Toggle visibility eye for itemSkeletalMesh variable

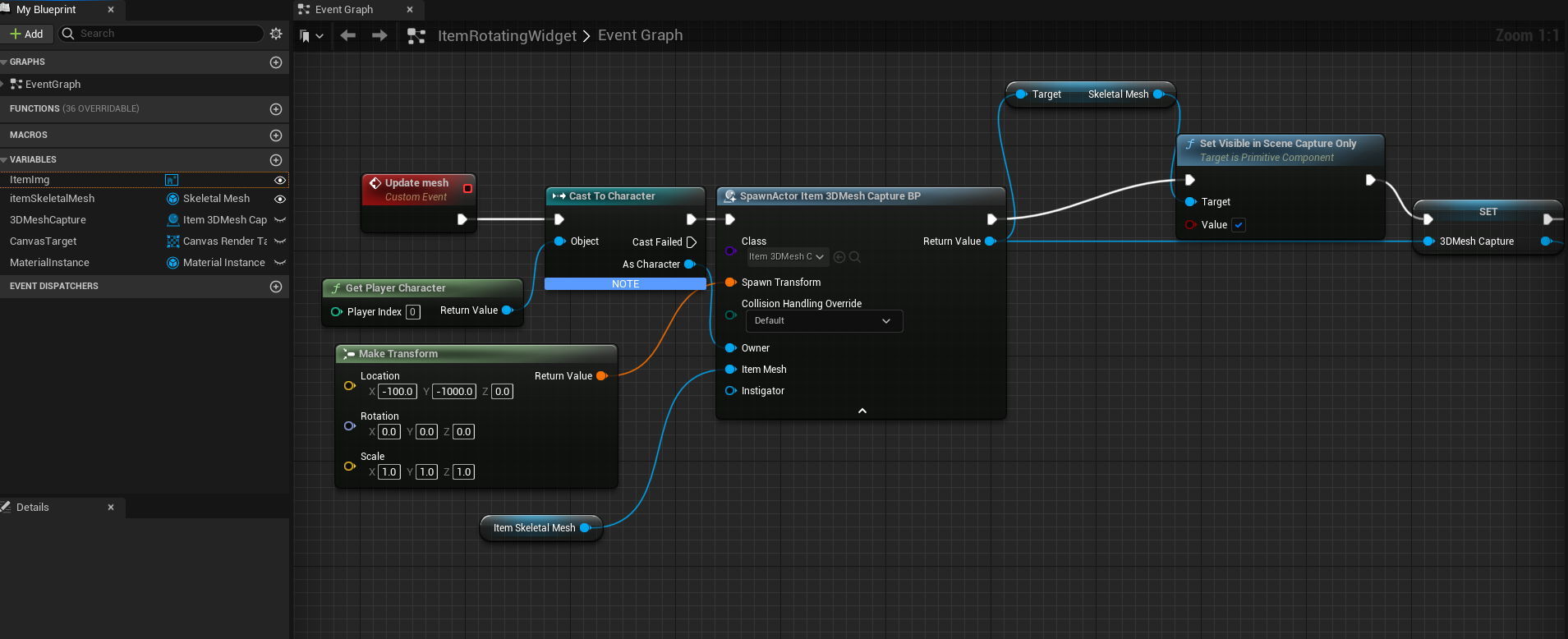[x=280, y=199]
